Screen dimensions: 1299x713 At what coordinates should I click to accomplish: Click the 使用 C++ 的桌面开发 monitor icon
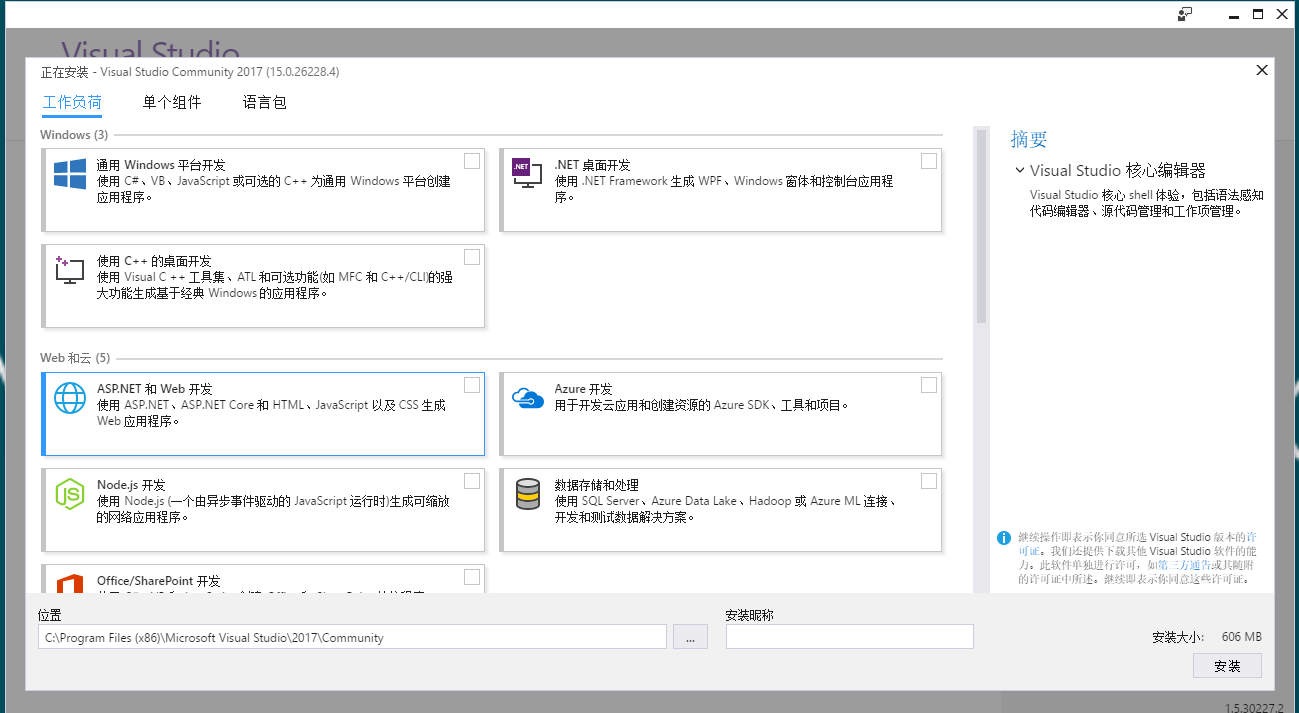pyautogui.click(x=69, y=269)
